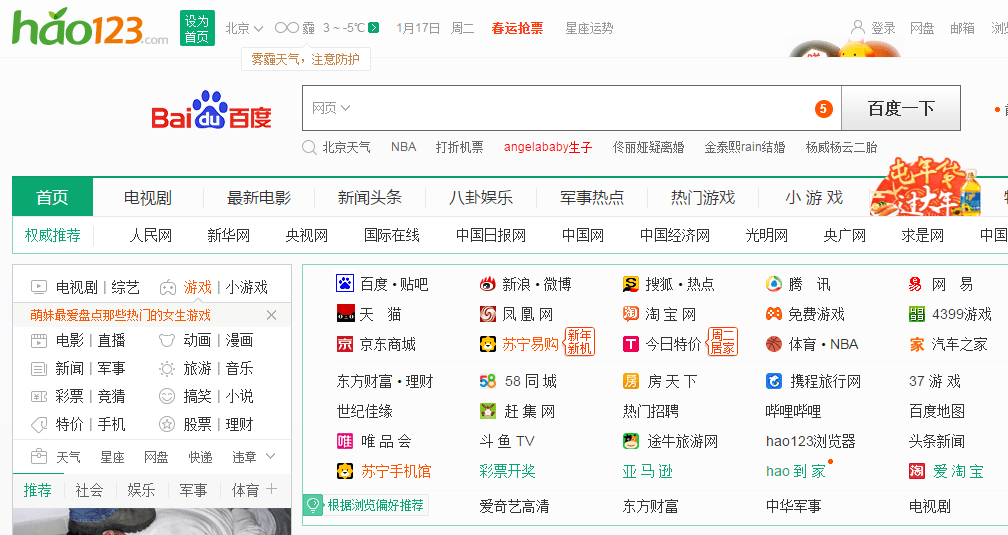Click inside the Baidu search input field
This screenshot has width=1008, height=535.
pyautogui.click(x=580, y=108)
